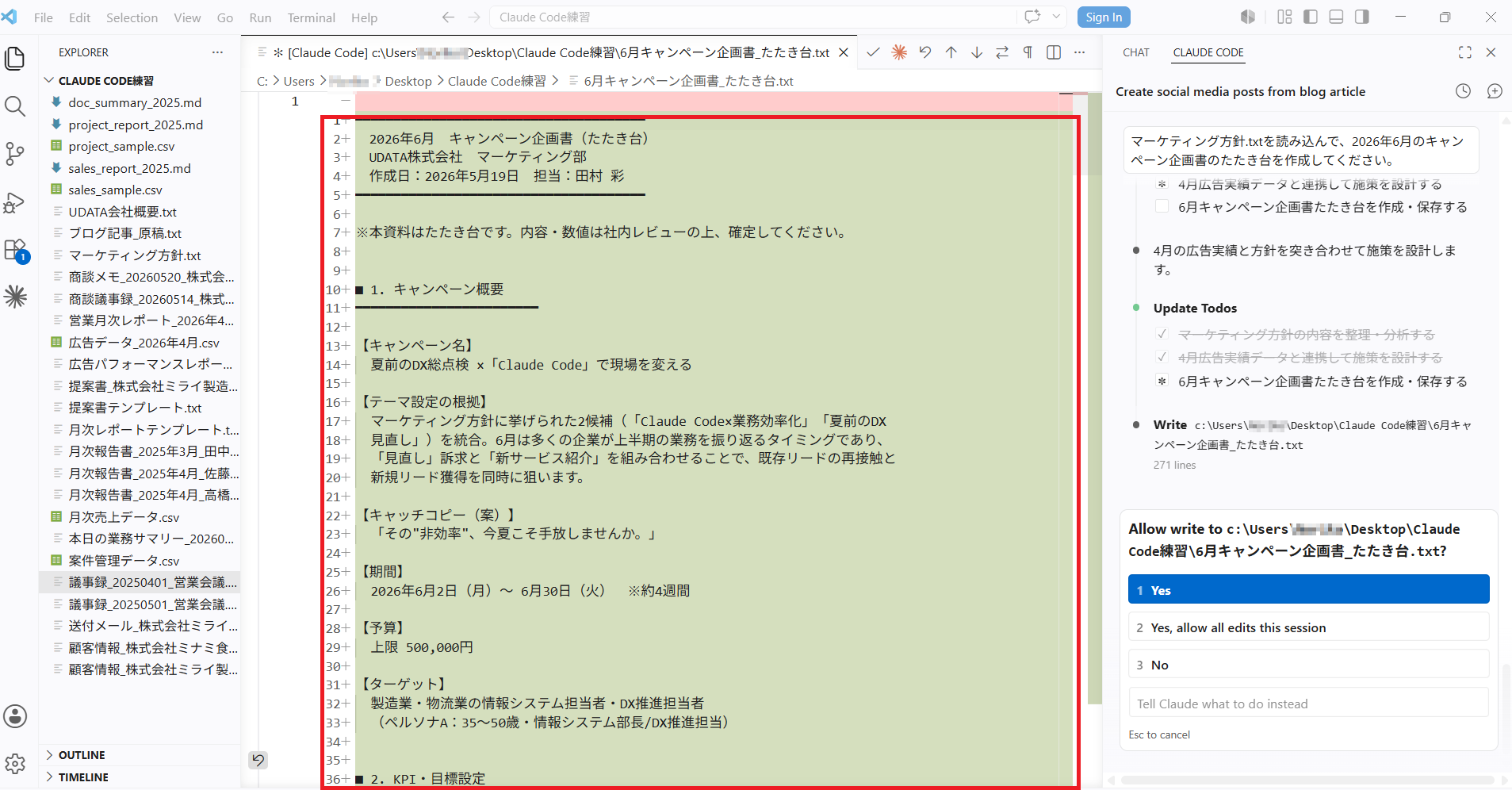Open session history clock icon
The width and height of the screenshot is (1512, 790).
coord(1463,91)
